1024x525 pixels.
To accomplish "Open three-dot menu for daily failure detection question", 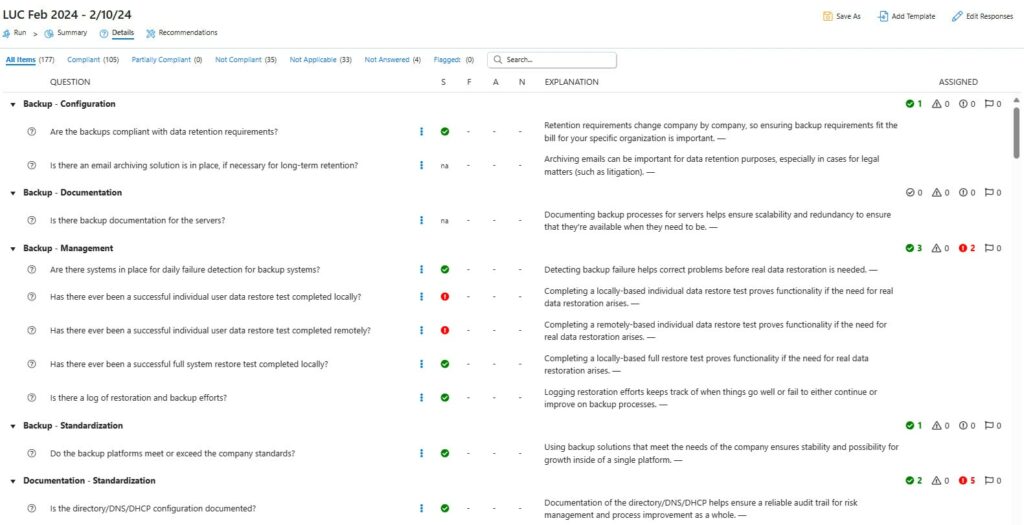I will [x=422, y=269].
